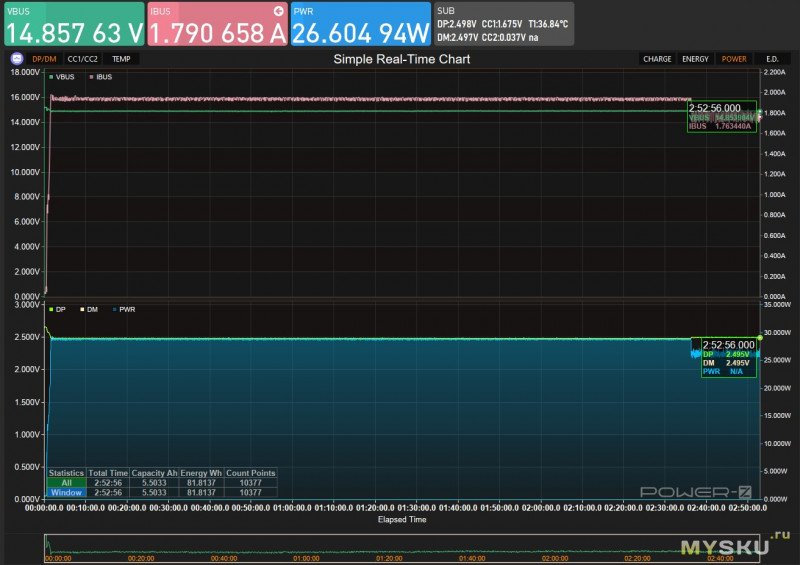Toggle the POWER display button
Viewport: 800px width, 565px height.
[x=734, y=59]
